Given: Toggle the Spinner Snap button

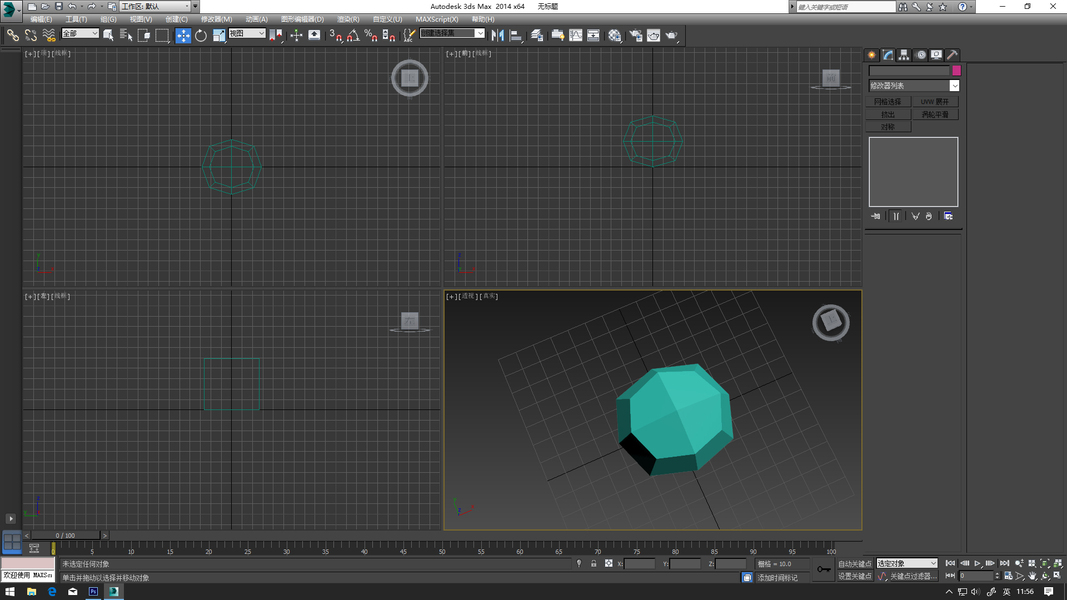Looking at the screenshot, I should pyautogui.click(x=389, y=35).
